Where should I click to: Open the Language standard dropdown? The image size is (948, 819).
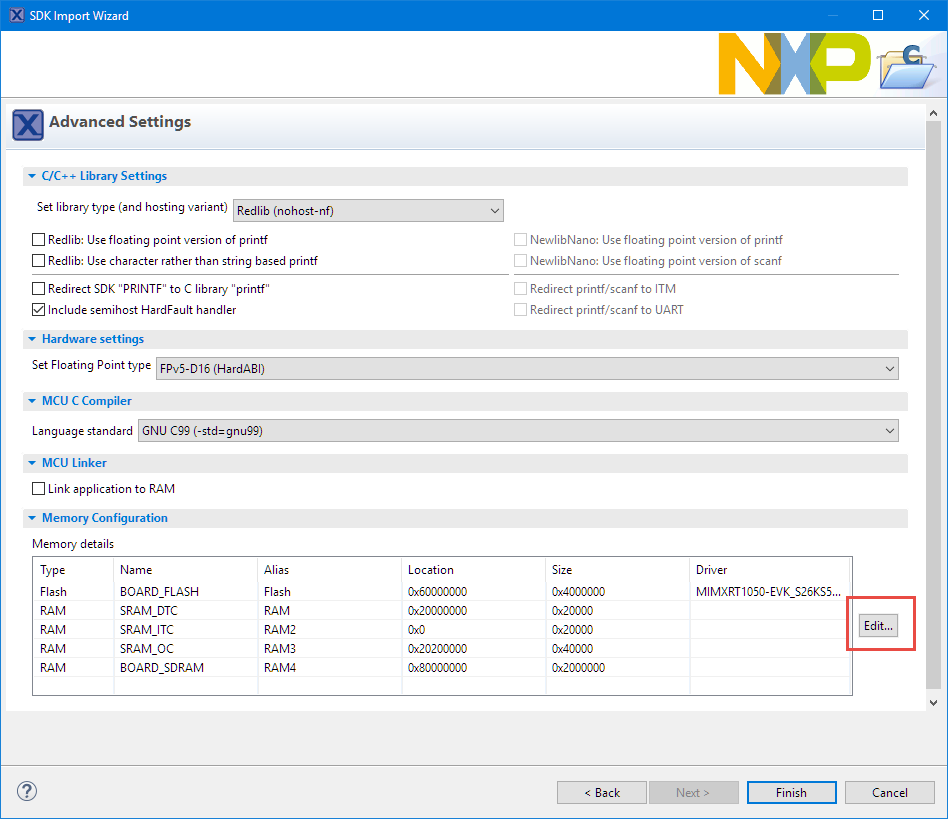pos(517,431)
